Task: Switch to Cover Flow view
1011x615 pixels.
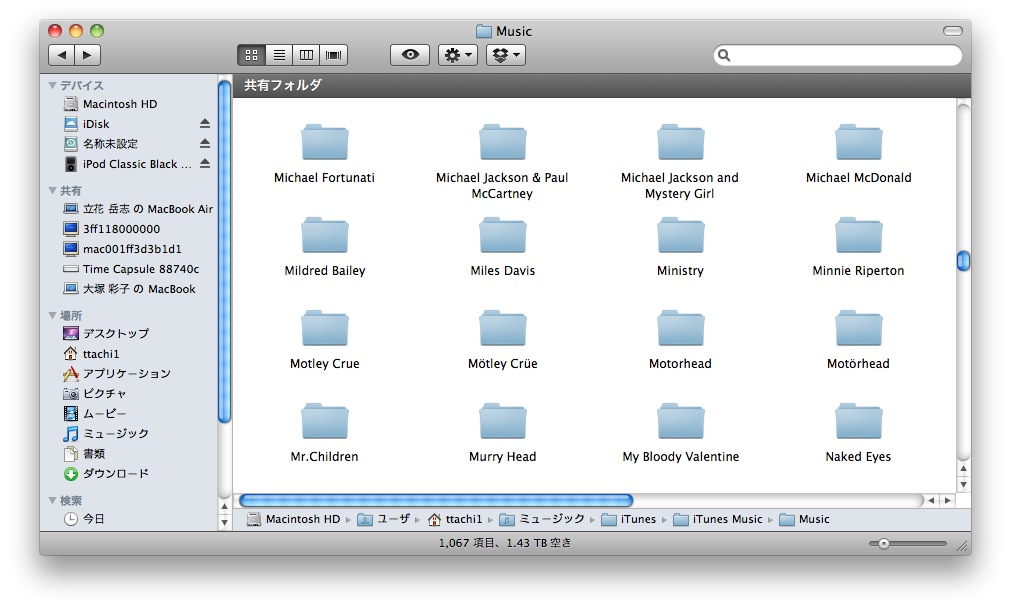Action: pos(335,55)
